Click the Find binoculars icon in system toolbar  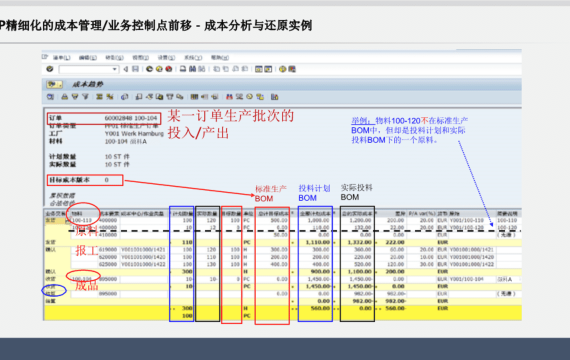click(192, 69)
